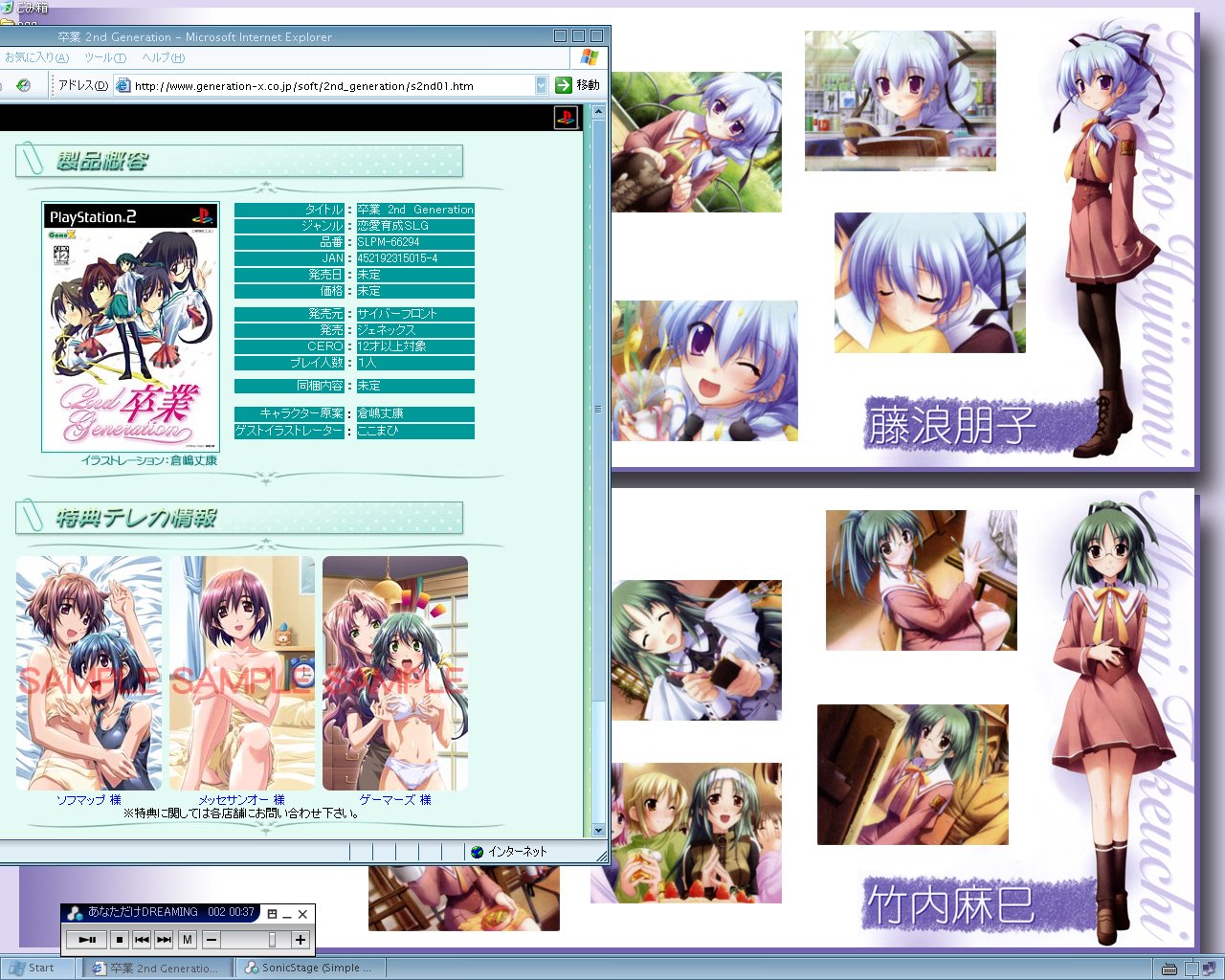Stop playback in the SonicStage mini player
The image size is (1225, 980).
click(120, 940)
